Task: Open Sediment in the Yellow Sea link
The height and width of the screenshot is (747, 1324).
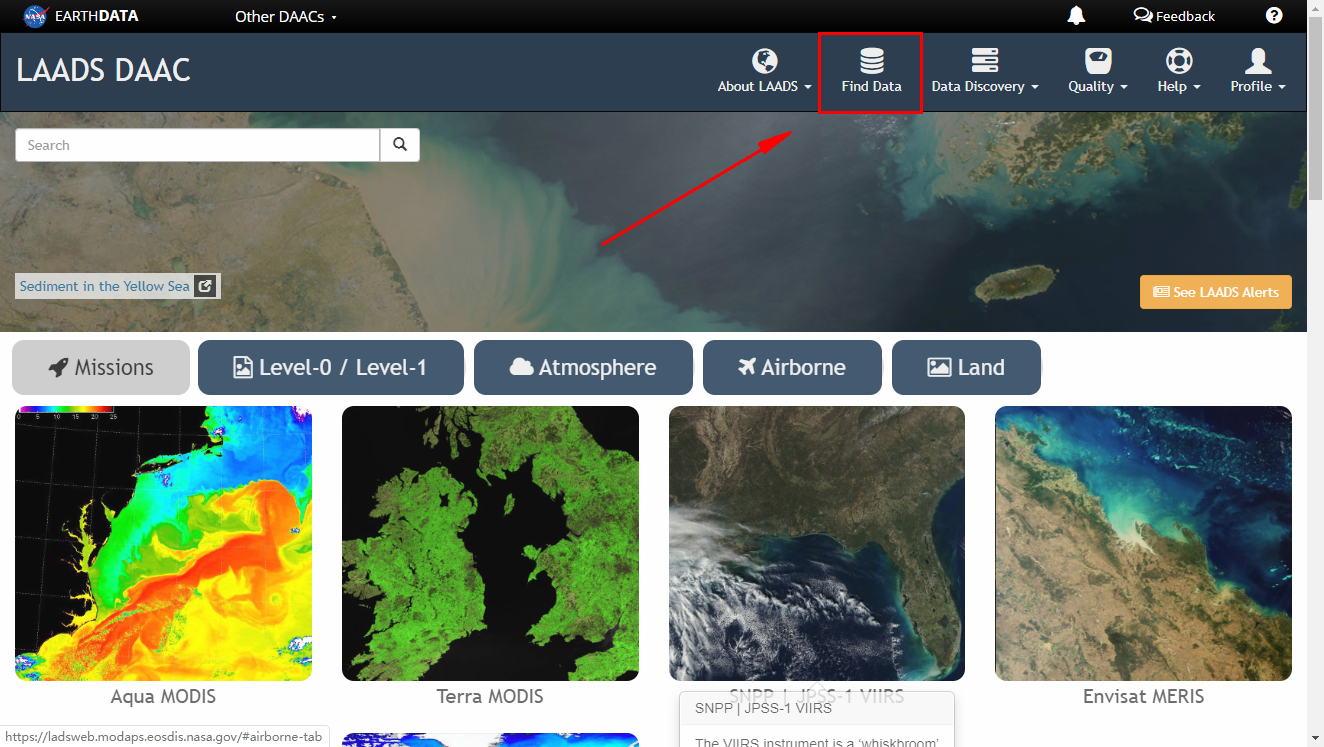Action: tap(104, 286)
